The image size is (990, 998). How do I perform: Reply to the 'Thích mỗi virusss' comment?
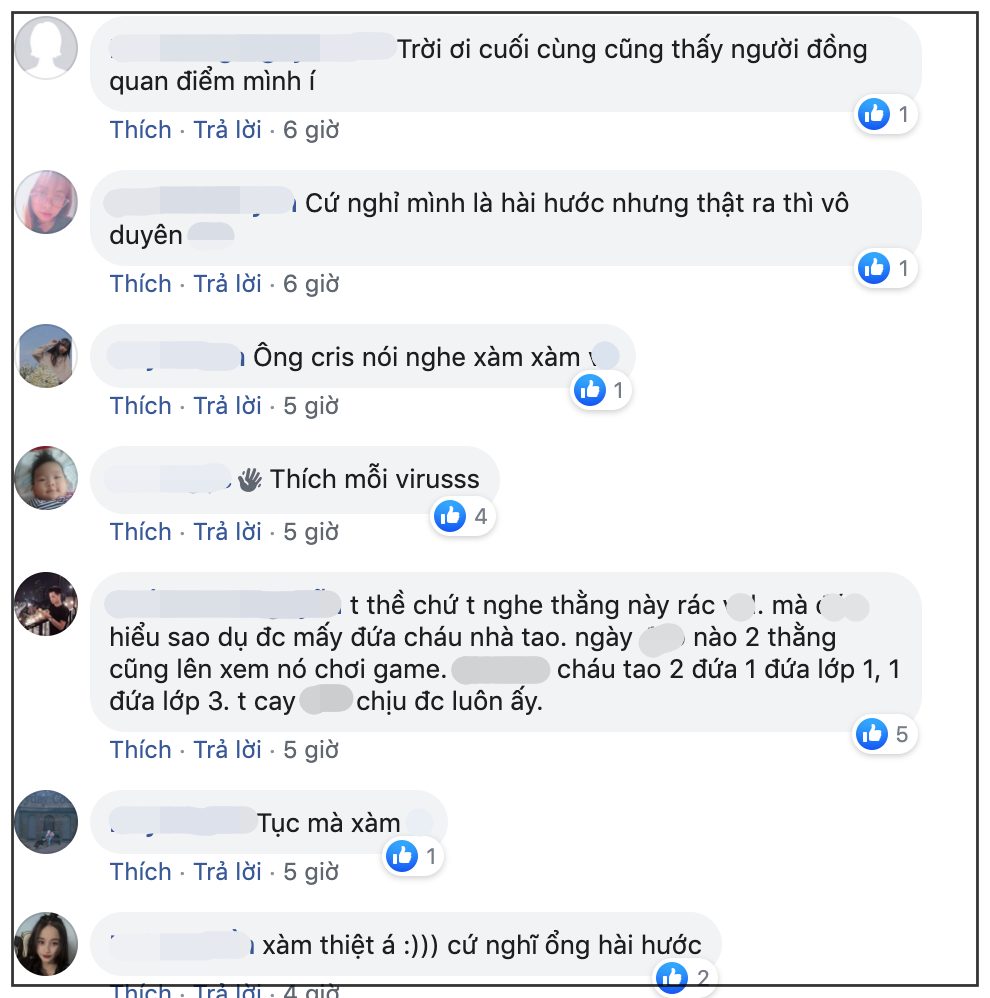227,532
